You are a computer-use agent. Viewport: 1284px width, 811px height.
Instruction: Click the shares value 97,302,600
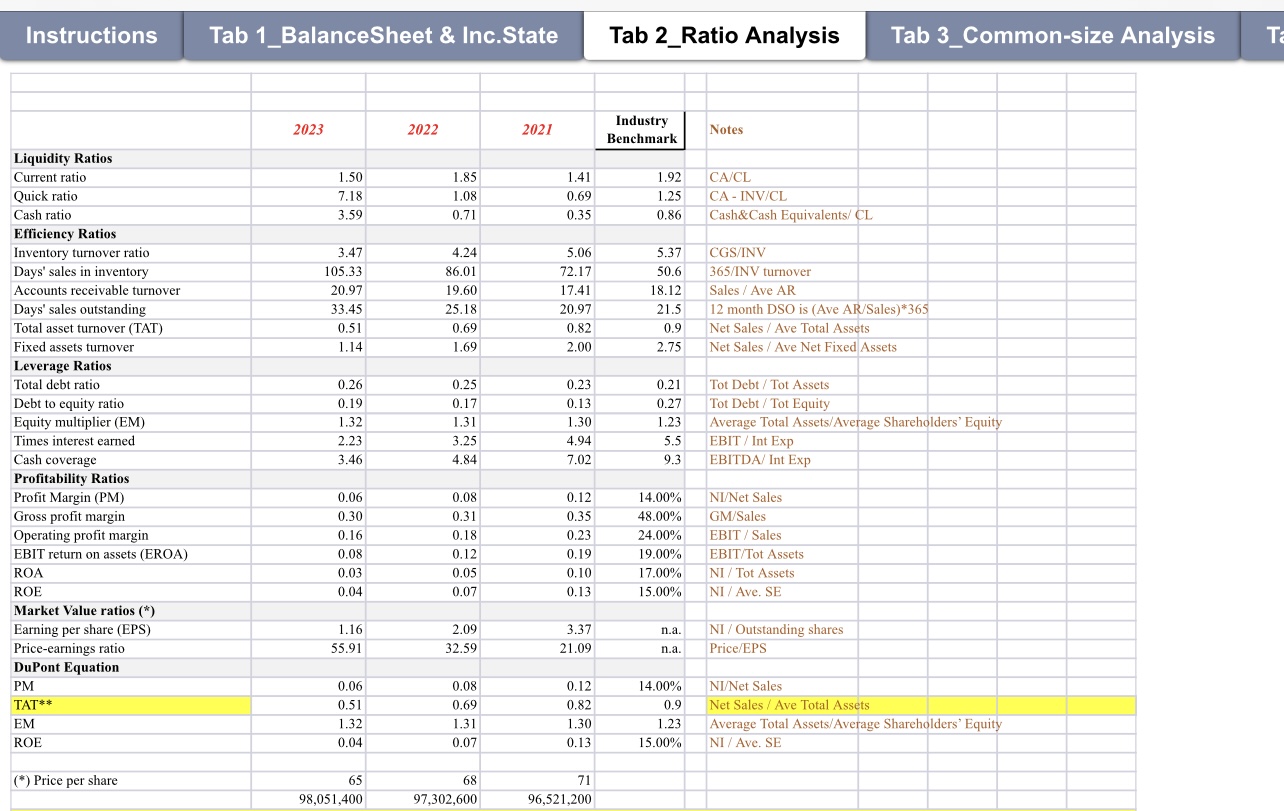tap(423, 800)
